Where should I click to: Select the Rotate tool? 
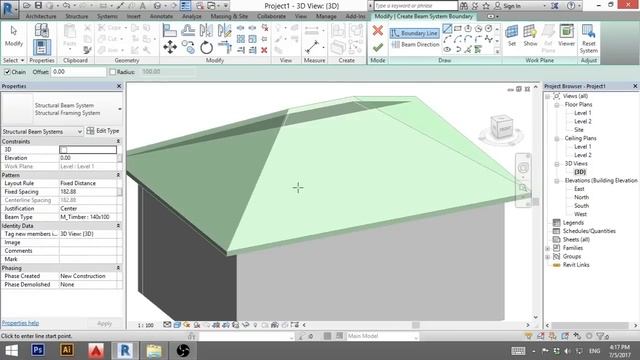pyautogui.click(x=207, y=47)
